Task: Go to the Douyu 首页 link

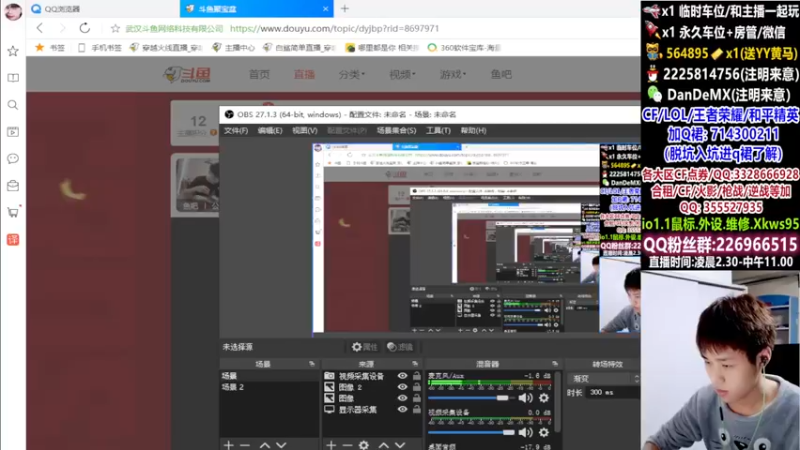Action: coord(259,74)
